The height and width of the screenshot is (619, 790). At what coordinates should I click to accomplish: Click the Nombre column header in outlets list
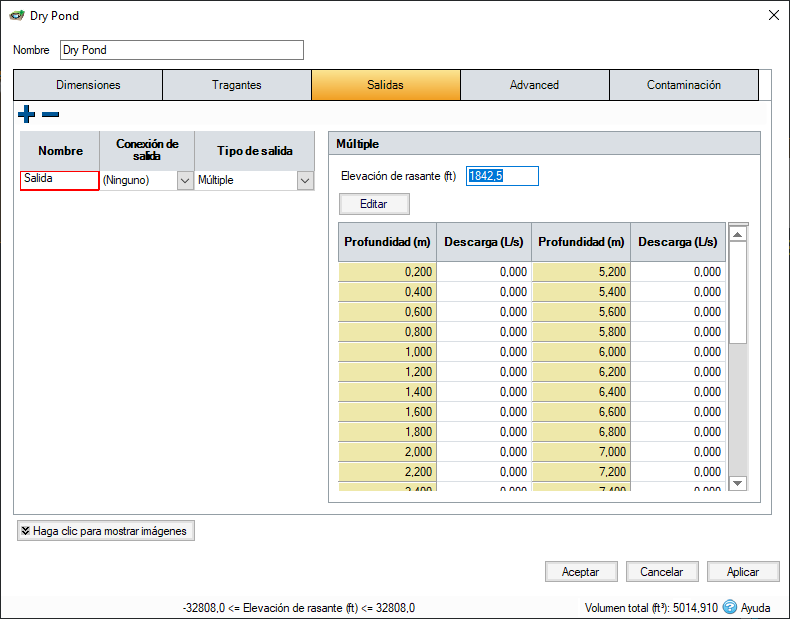(60, 151)
